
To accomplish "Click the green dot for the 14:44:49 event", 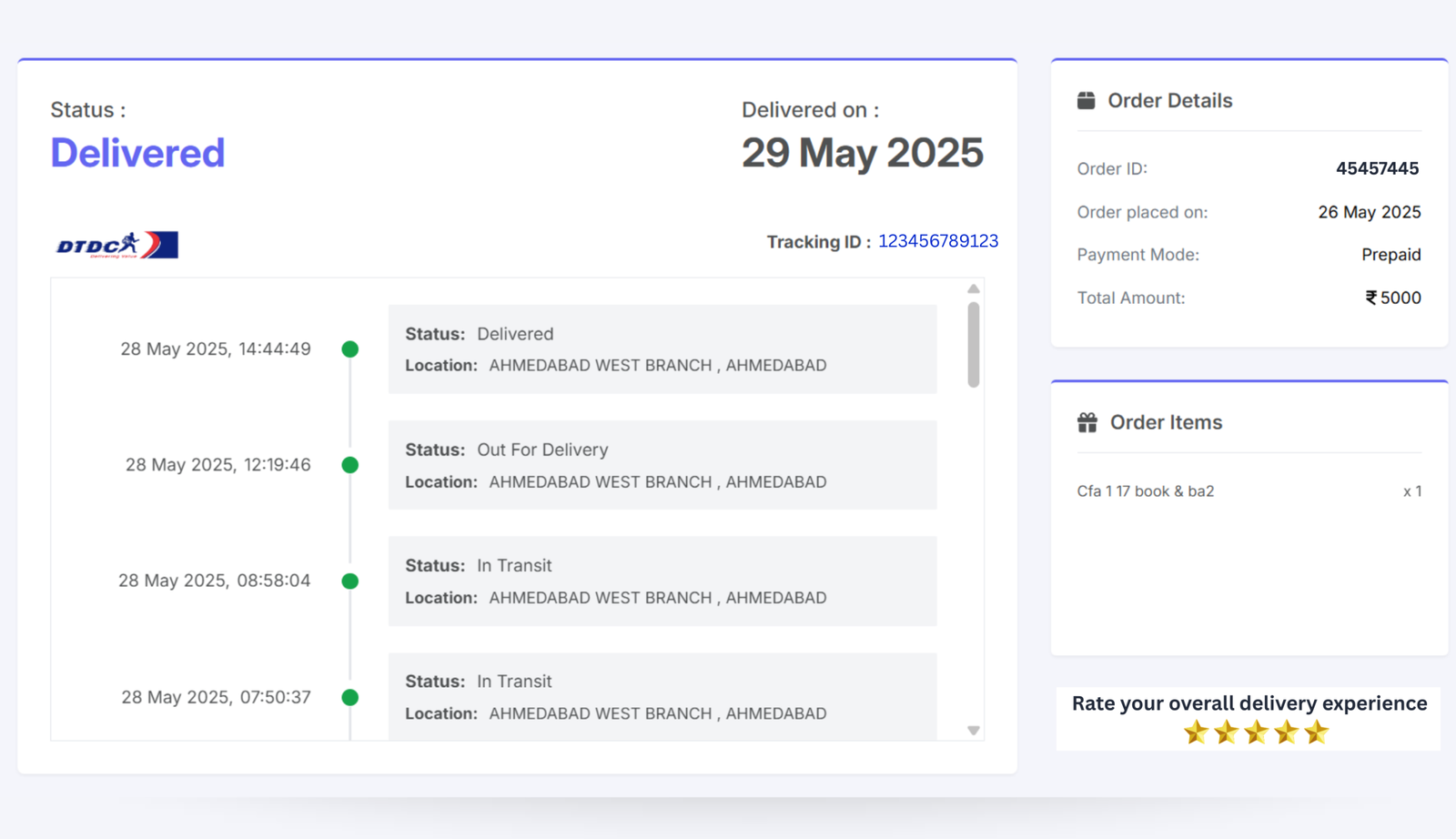I will click(x=349, y=349).
